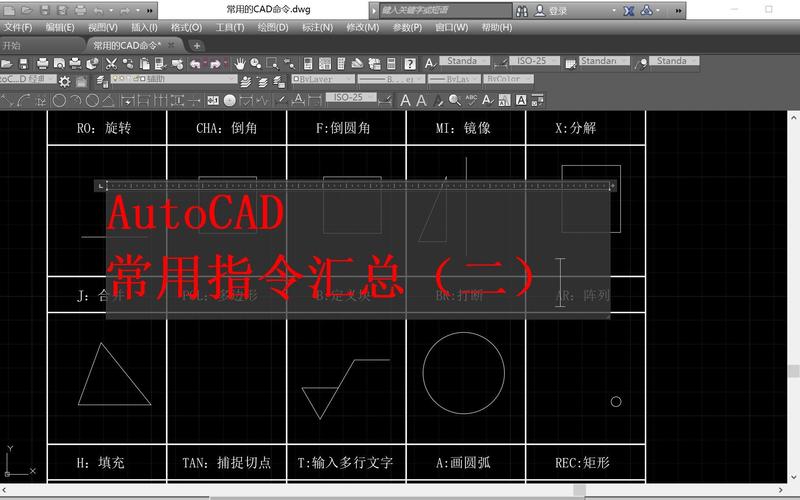800x500 pixels.
Task: Click the Spell check ABC icon
Action: click(471, 99)
